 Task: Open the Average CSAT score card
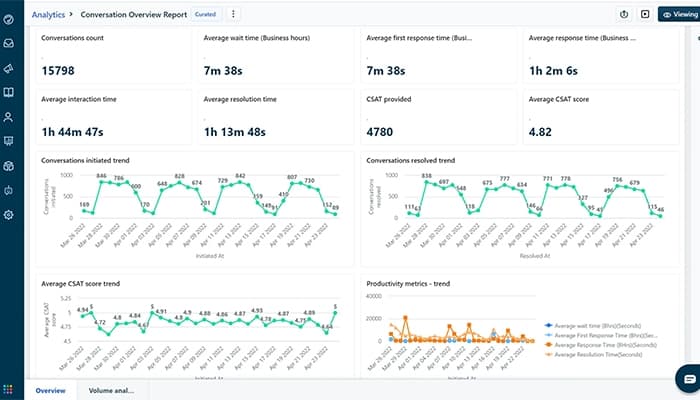coord(601,117)
